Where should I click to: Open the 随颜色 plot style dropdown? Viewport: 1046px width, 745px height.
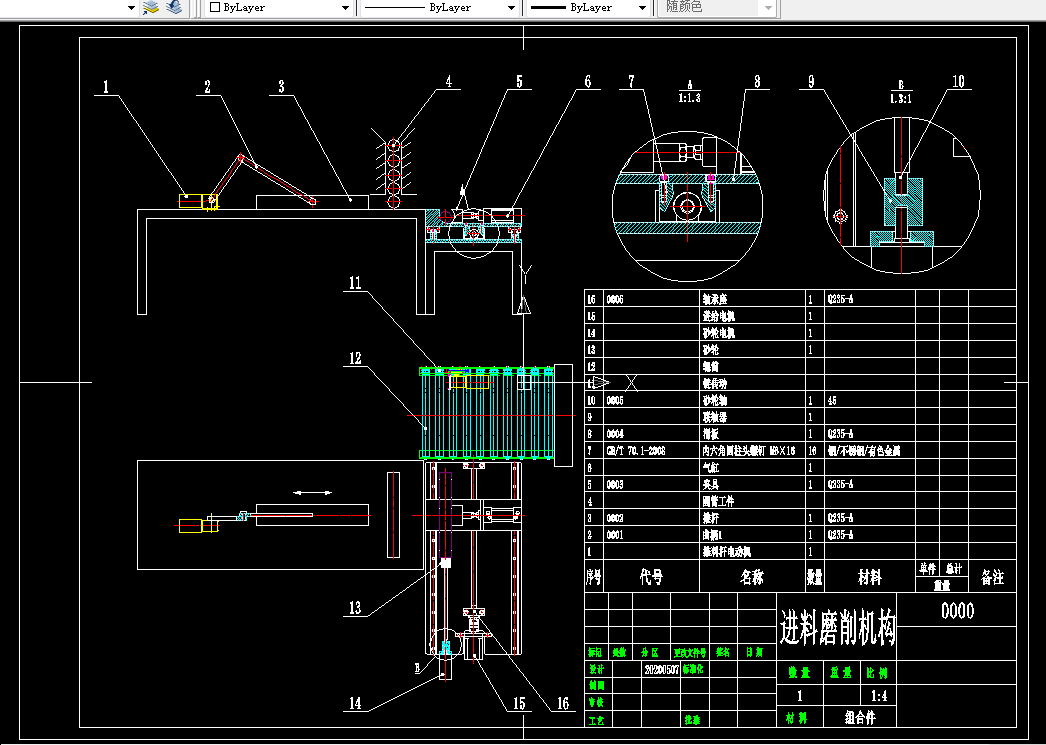(x=768, y=8)
